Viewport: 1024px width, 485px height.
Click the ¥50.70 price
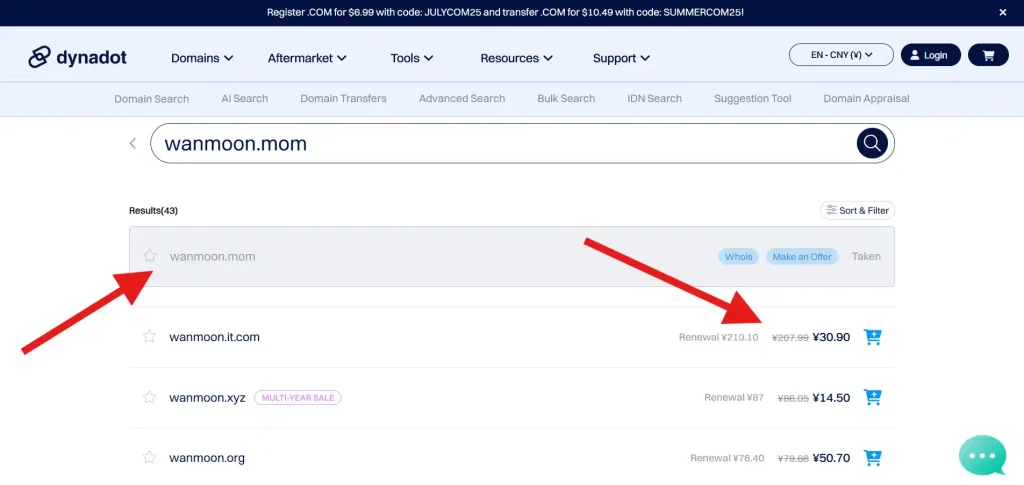point(831,458)
